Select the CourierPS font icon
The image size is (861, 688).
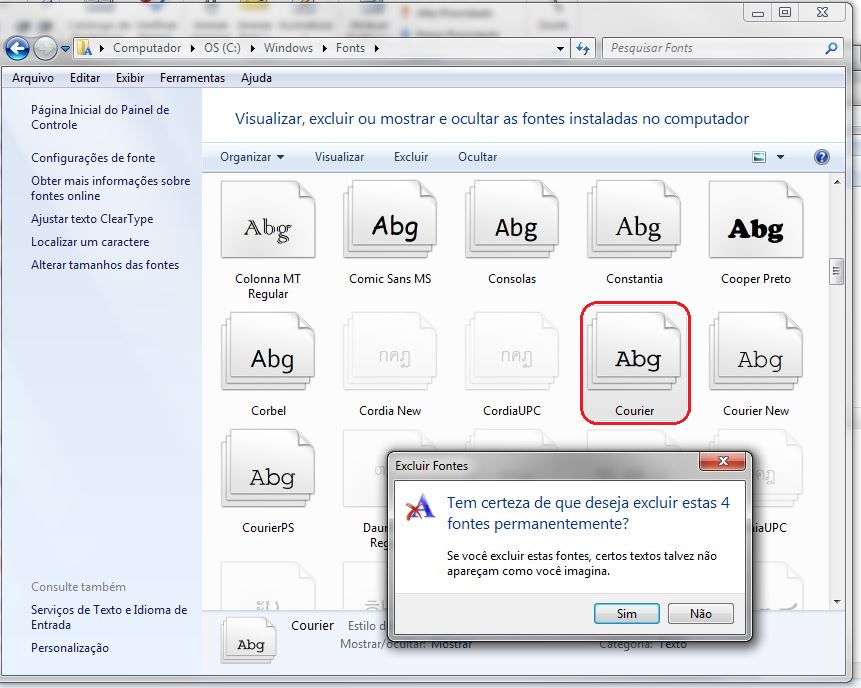pos(268,477)
